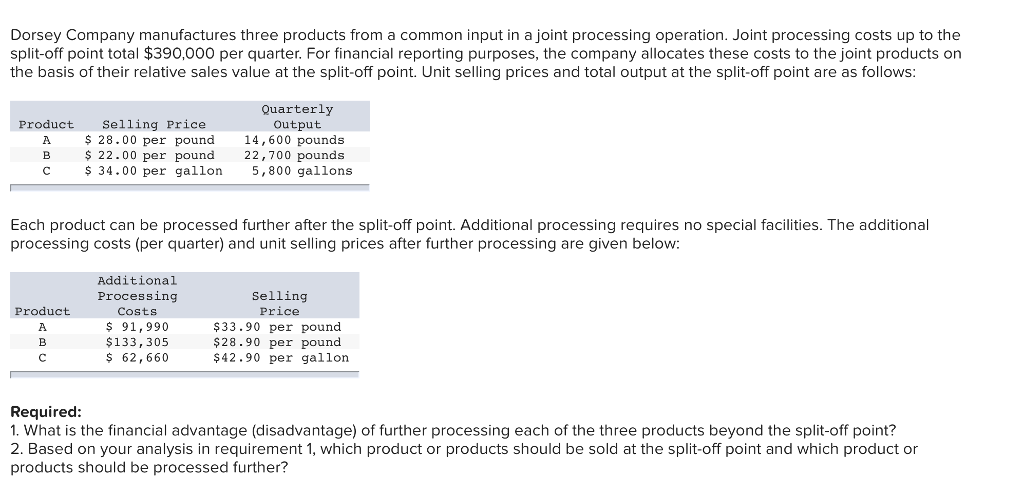This screenshot has width=1024, height=494.
Task: Click the 5,800 gallons output value
Action: coord(302,171)
